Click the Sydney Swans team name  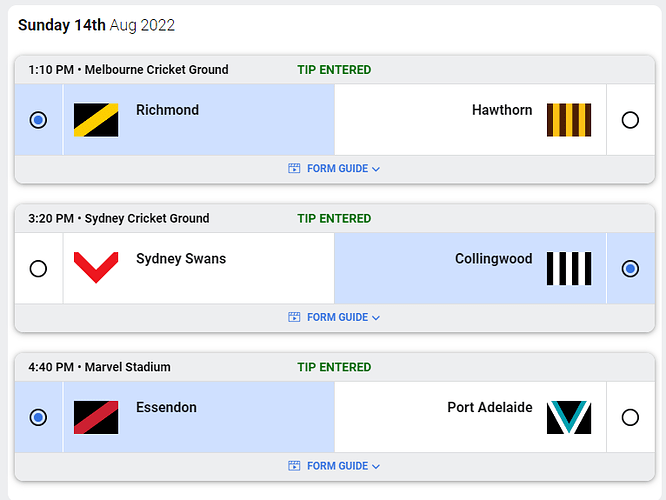tap(181, 259)
